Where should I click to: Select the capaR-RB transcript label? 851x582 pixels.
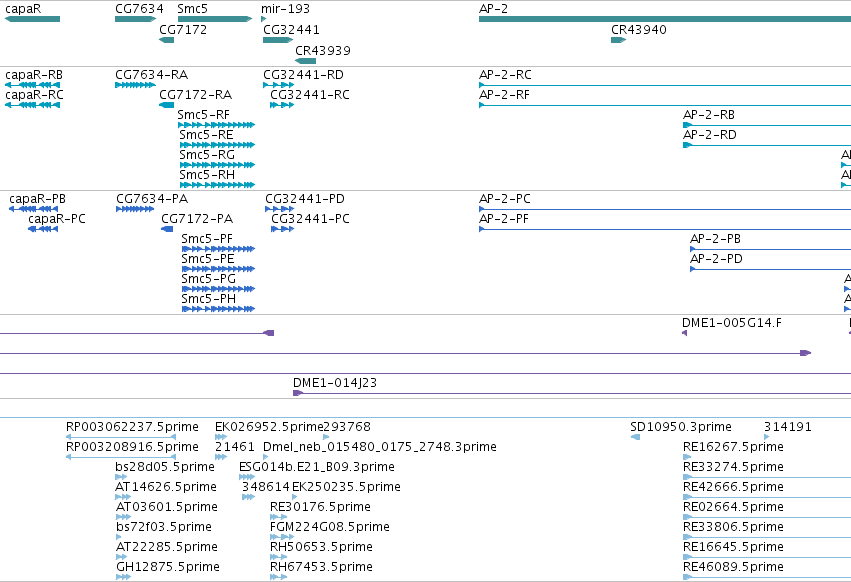[x=34, y=74]
